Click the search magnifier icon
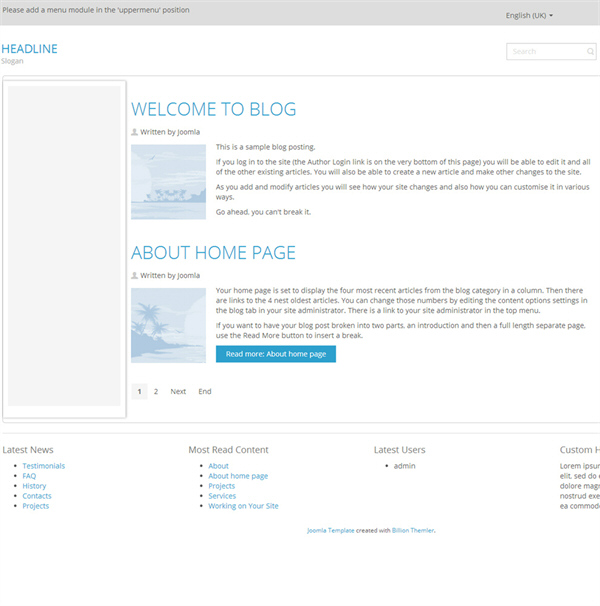 590,52
